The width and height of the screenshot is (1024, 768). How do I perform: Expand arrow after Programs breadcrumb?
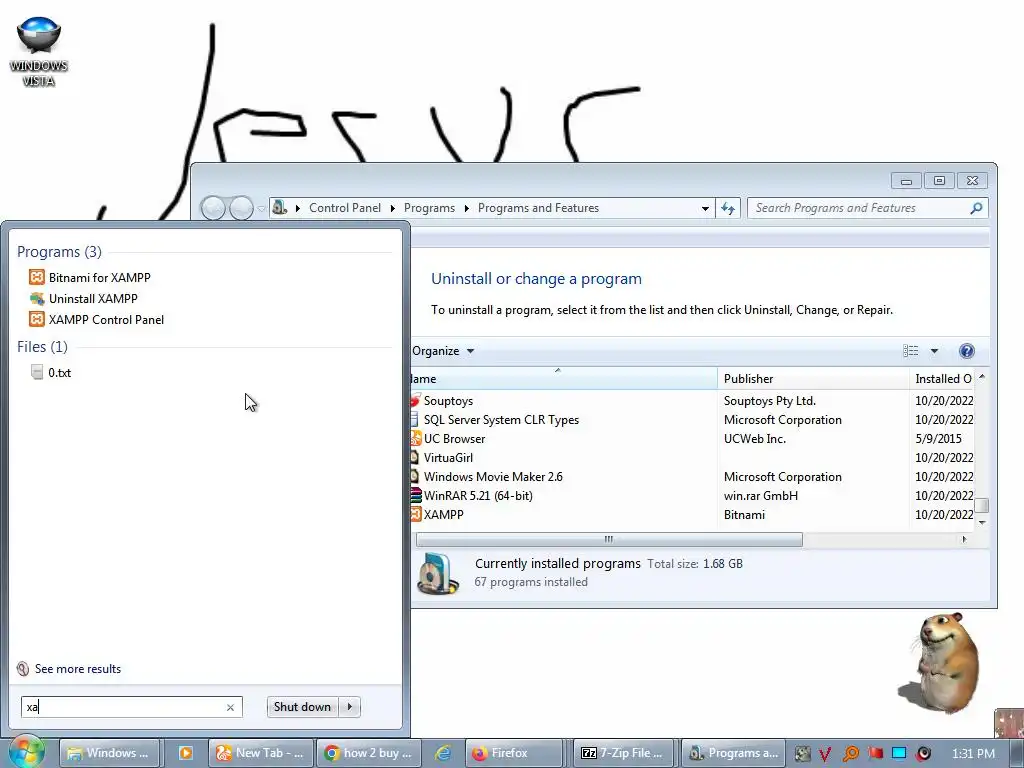(x=466, y=208)
